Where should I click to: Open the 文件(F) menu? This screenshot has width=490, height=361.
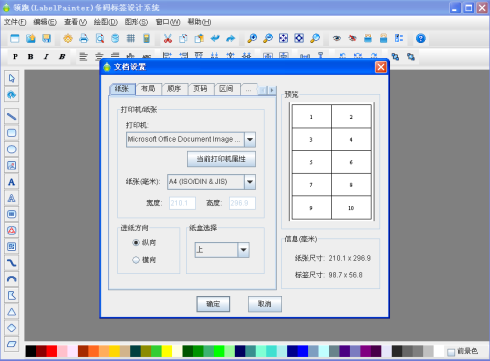pyautogui.click(x=15, y=22)
